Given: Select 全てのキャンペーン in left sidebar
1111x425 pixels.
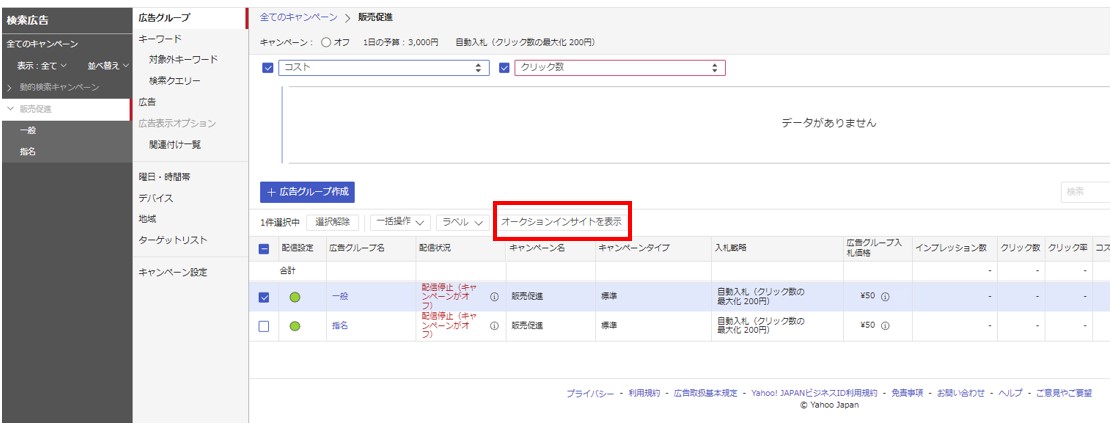Looking at the screenshot, I should coord(43,44).
